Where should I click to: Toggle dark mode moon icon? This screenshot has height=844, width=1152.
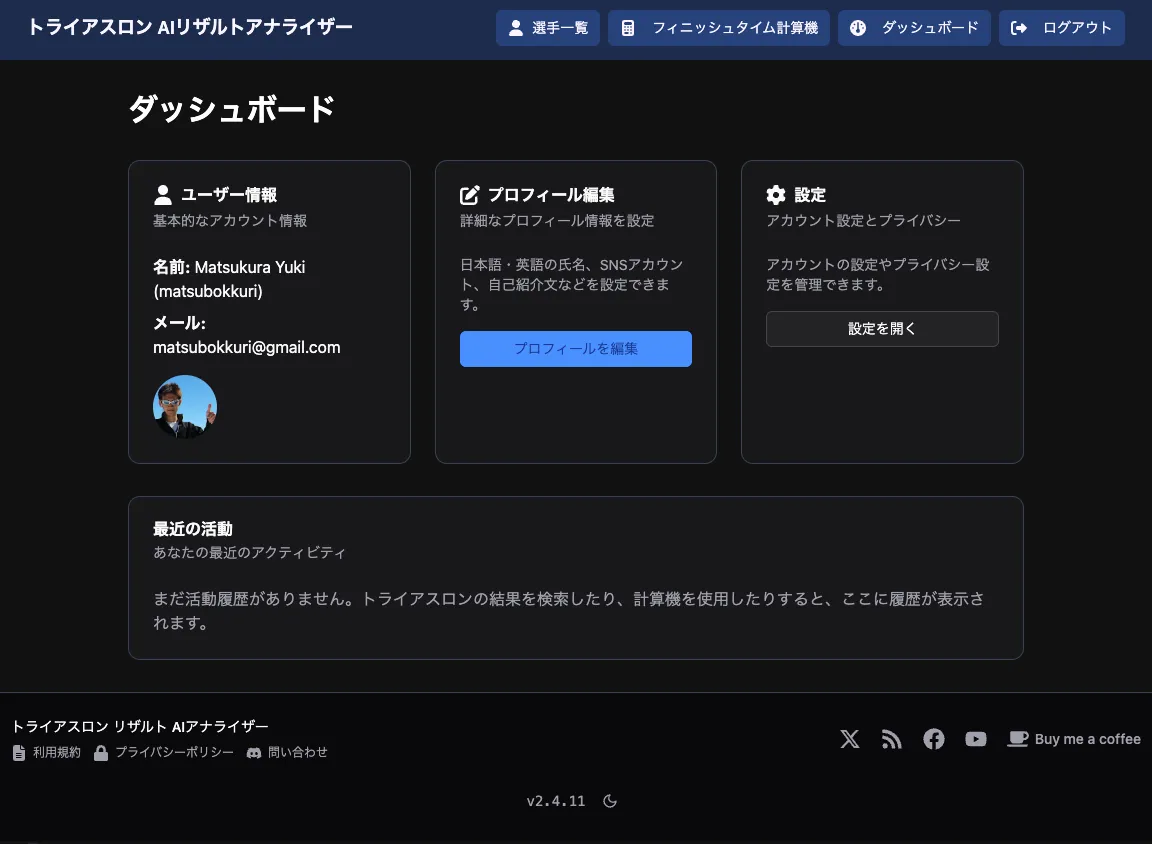[610, 801]
